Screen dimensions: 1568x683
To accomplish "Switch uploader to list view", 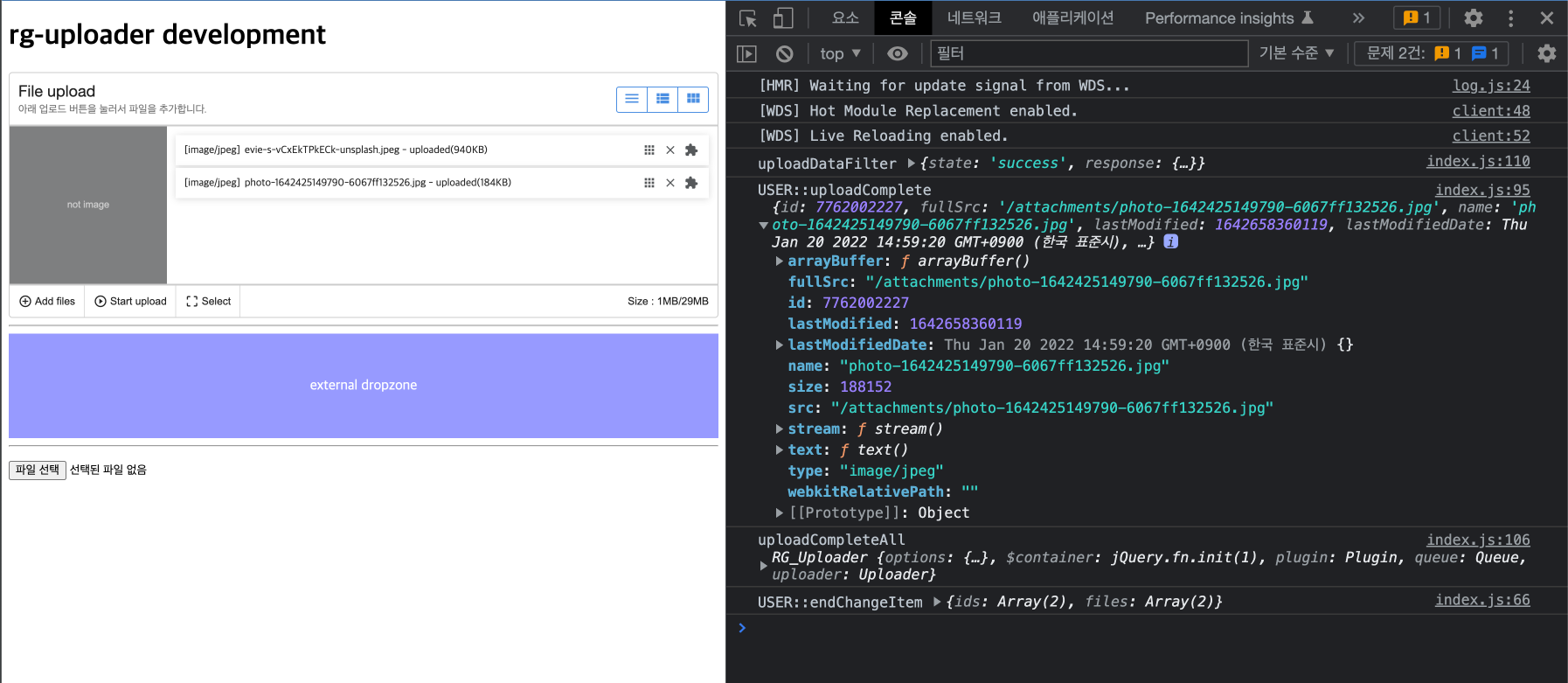I will [632, 99].
